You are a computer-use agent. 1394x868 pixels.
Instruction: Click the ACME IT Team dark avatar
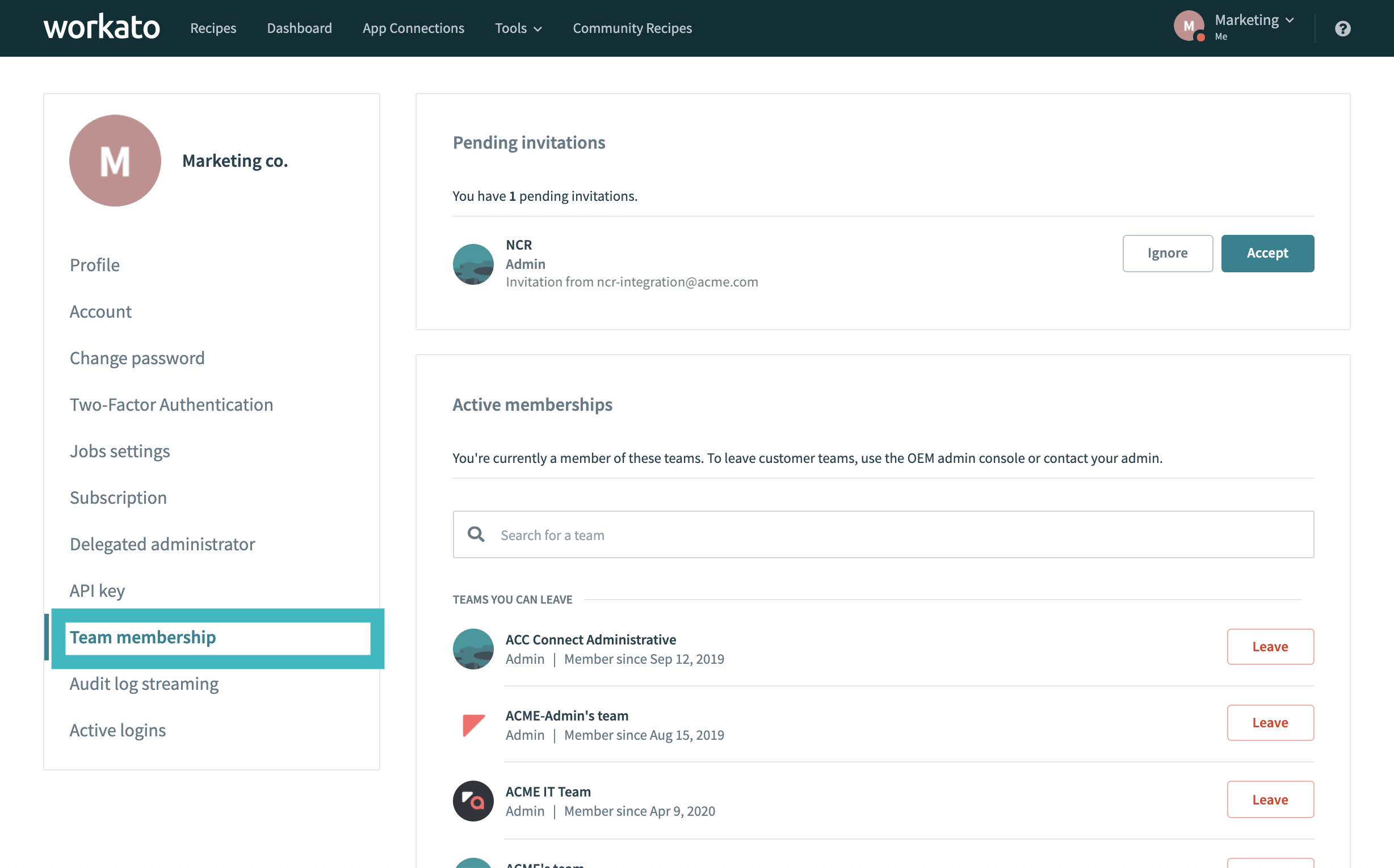[x=473, y=801]
